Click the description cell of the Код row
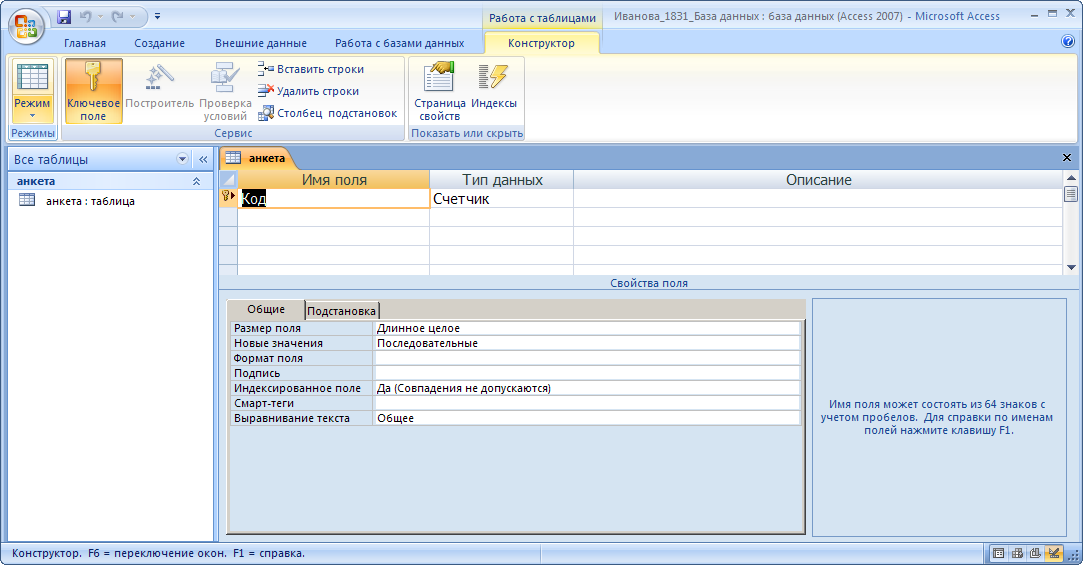Screen dimensions: 1083x565 click(x=818, y=199)
